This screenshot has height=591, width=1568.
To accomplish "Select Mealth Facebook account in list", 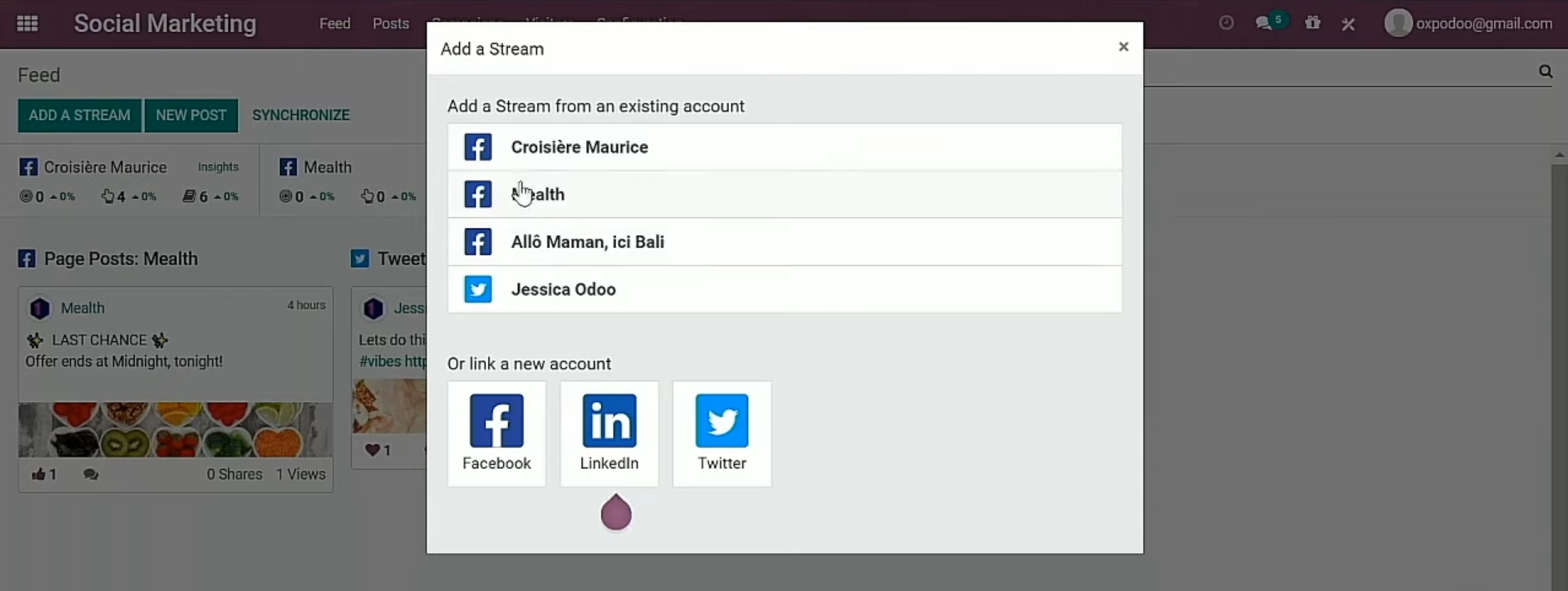I will coord(784,195).
